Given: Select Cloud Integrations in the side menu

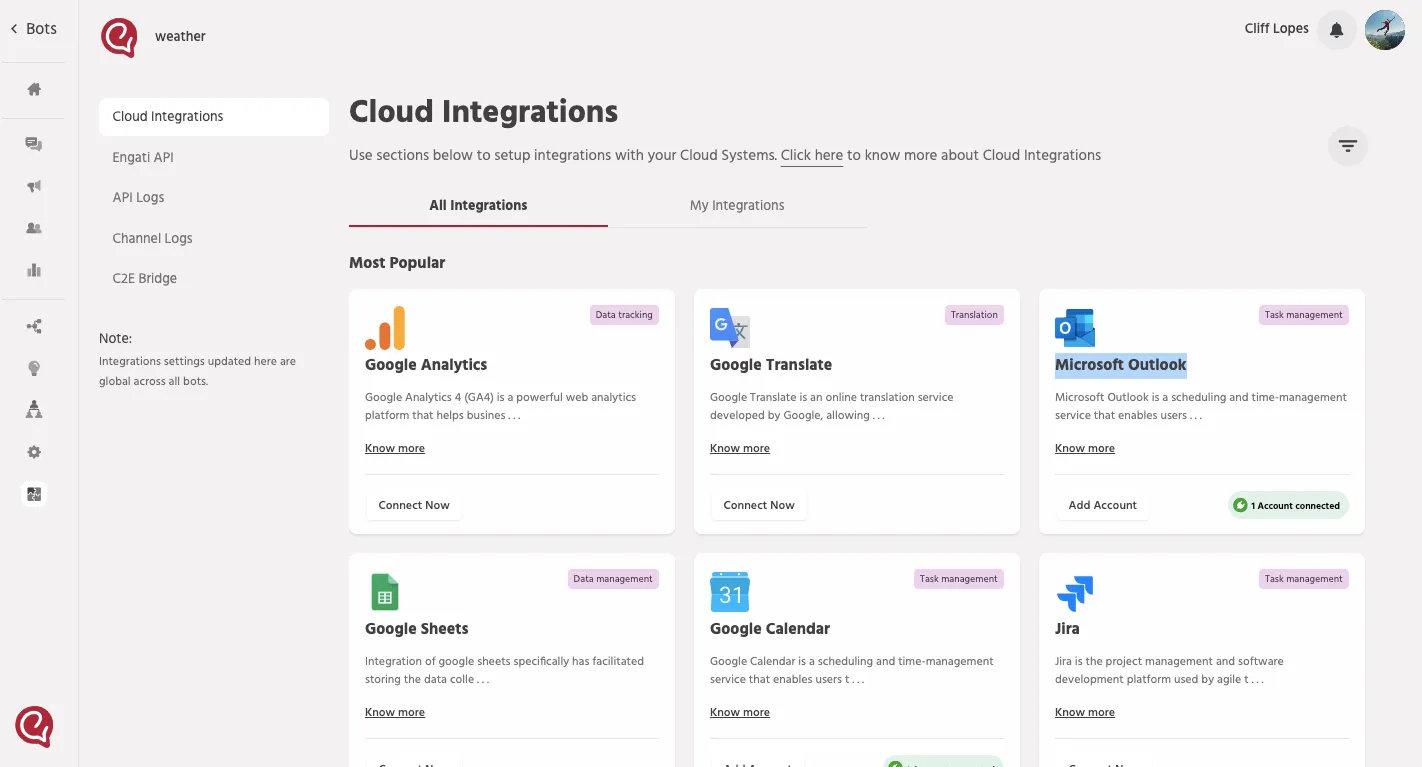Looking at the screenshot, I should (214, 117).
